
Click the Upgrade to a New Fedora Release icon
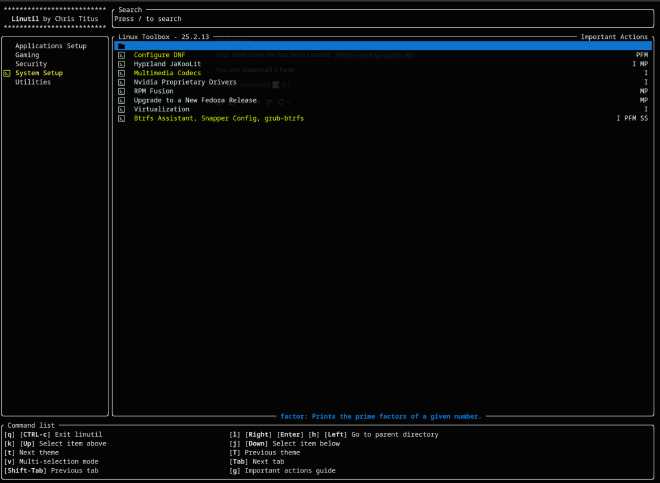121,100
